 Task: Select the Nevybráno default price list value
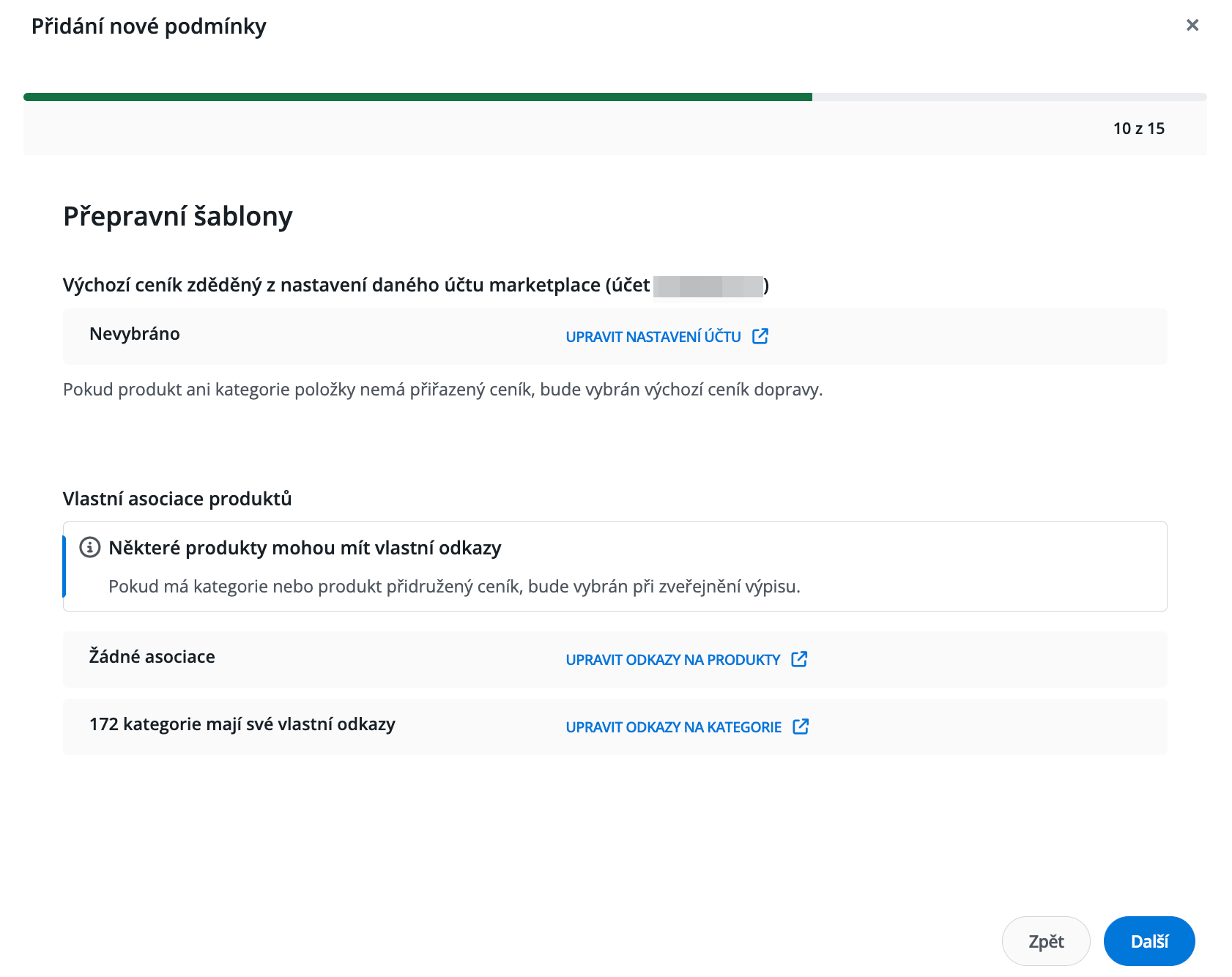(x=135, y=334)
